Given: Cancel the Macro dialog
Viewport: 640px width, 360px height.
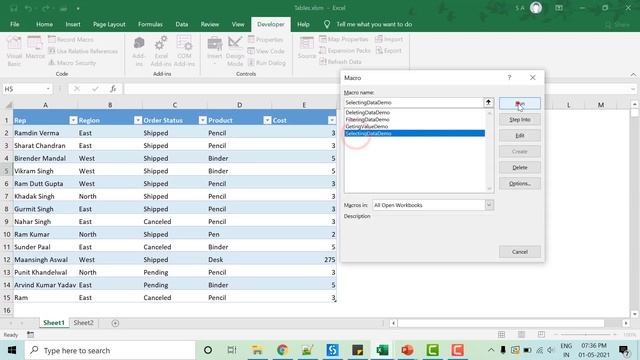Looking at the screenshot, I should [x=520, y=252].
